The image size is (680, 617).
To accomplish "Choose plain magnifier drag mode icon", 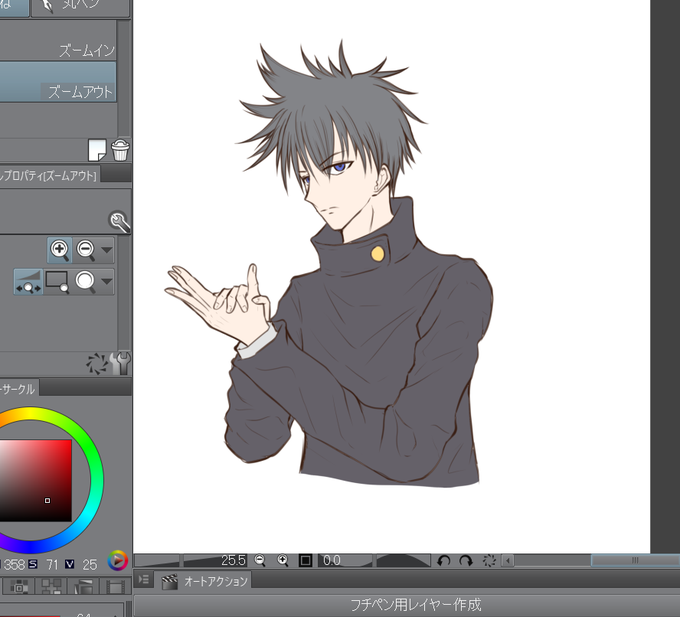I will [x=85, y=282].
